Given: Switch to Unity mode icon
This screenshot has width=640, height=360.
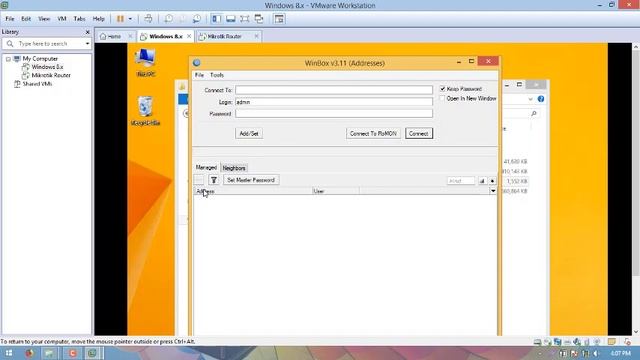Looking at the screenshot, I should (259, 19).
